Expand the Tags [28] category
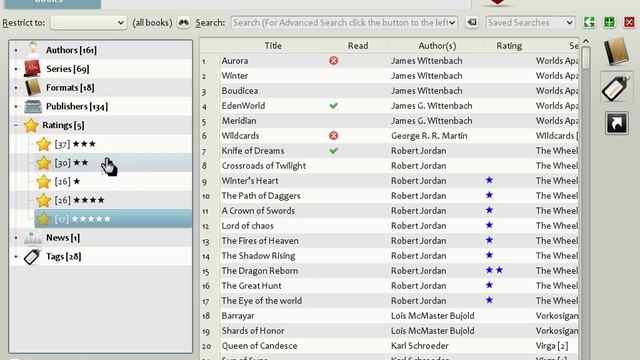 (x=16, y=257)
